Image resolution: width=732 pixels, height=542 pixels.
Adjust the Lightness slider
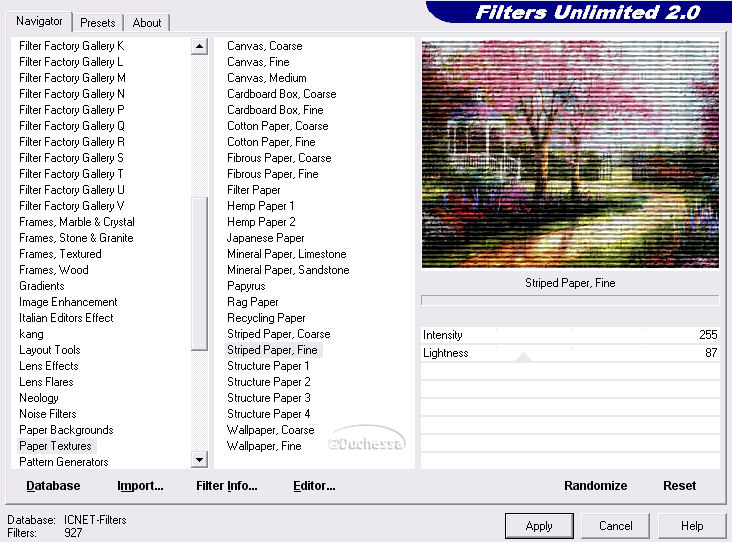[x=570, y=353]
